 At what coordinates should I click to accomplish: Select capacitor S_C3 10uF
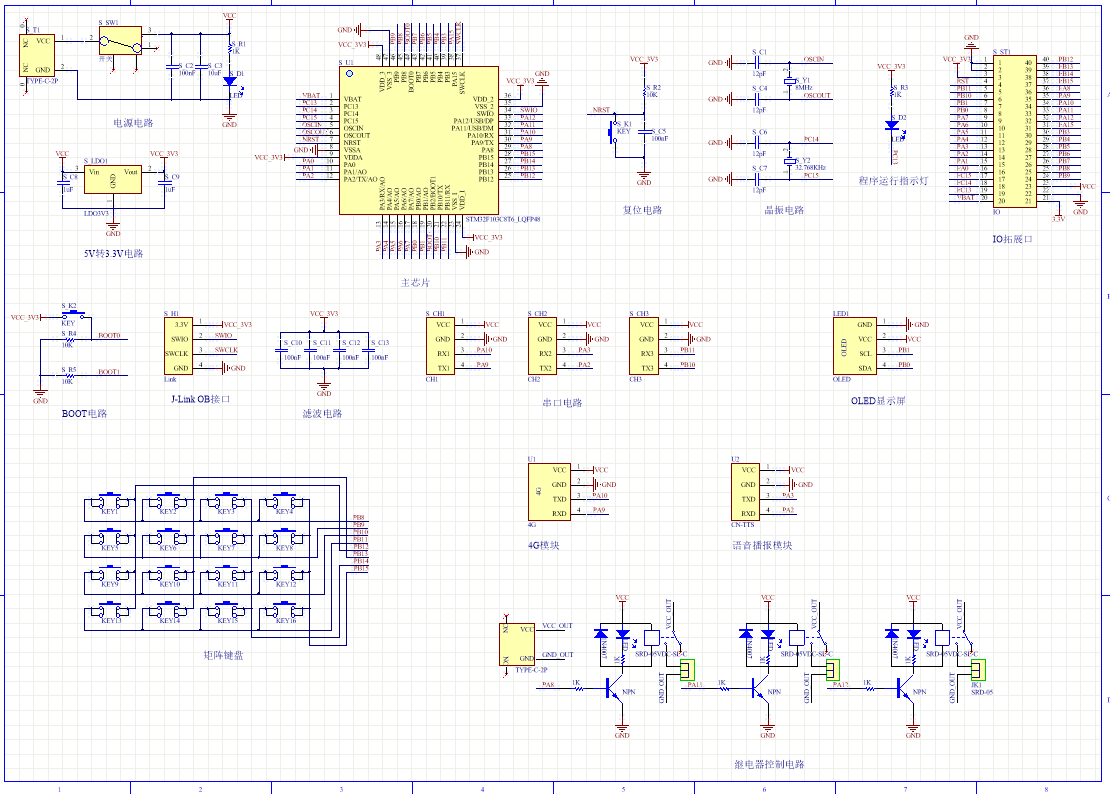tap(200, 67)
